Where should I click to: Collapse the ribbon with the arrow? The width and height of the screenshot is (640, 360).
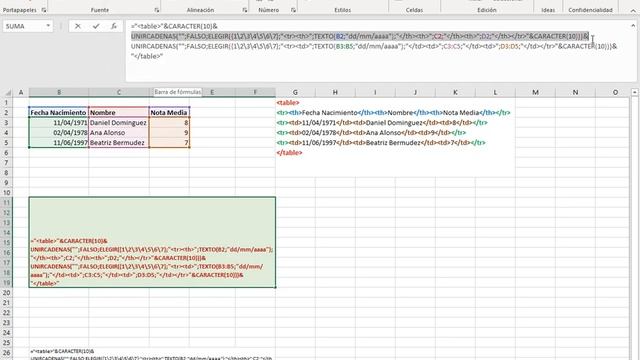(633, 10)
